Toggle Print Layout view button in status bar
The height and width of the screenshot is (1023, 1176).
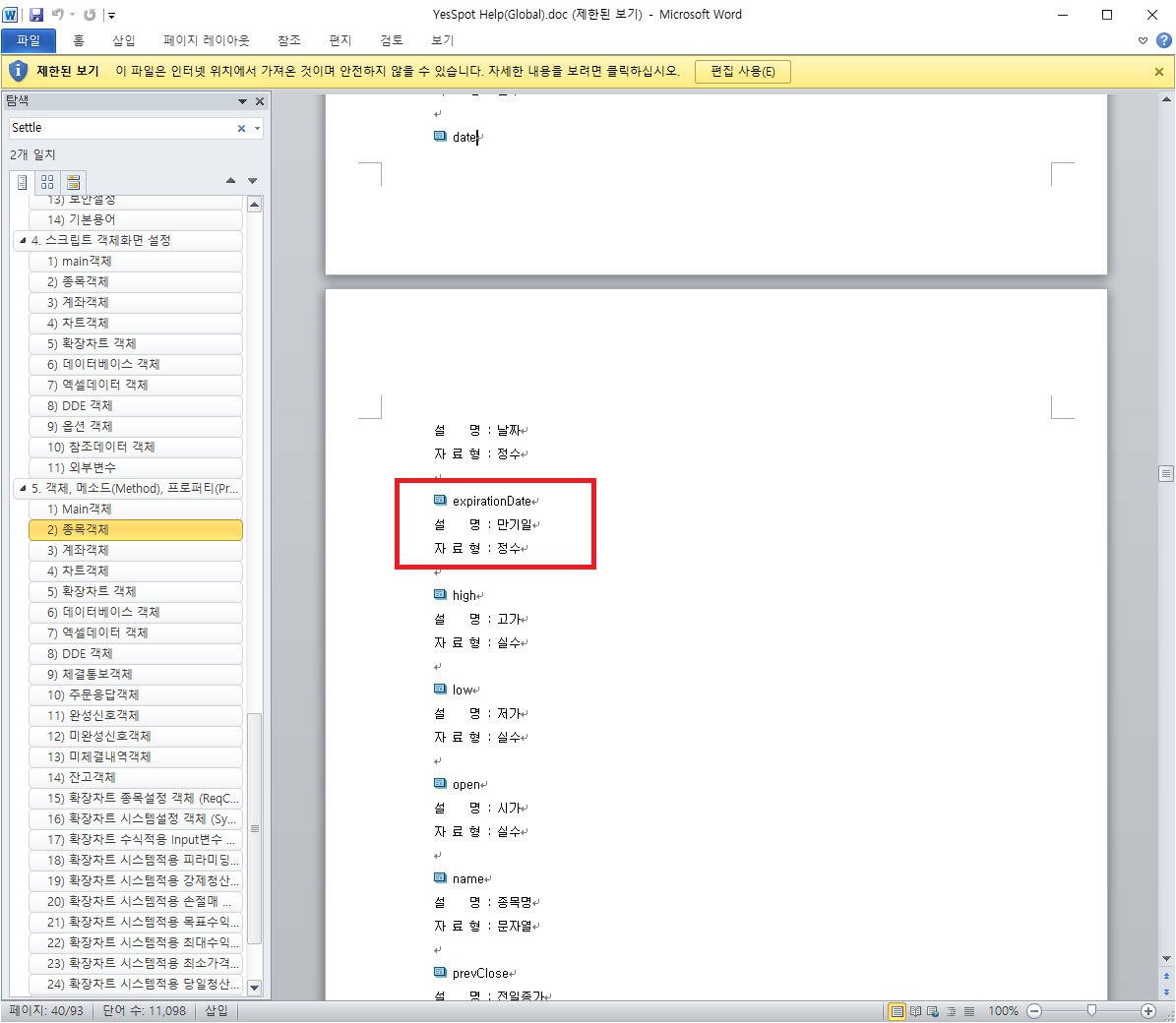(x=897, y=1011)
